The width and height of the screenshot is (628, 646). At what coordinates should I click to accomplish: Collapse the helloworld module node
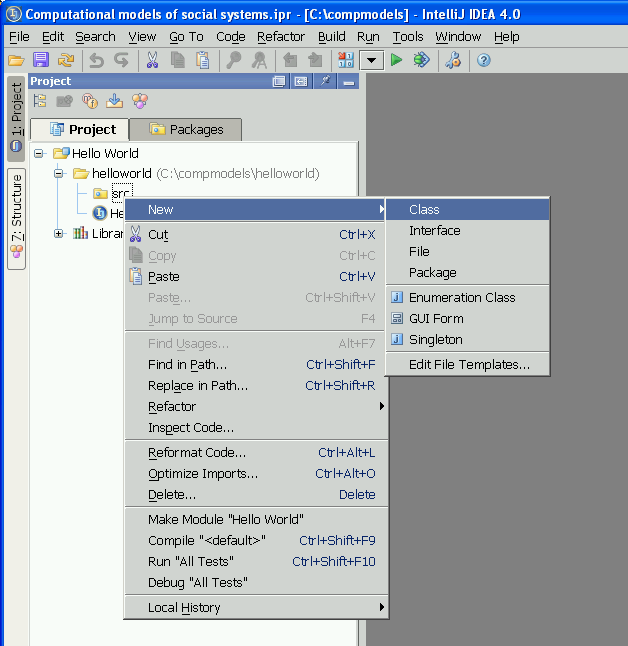click(59, 173)
